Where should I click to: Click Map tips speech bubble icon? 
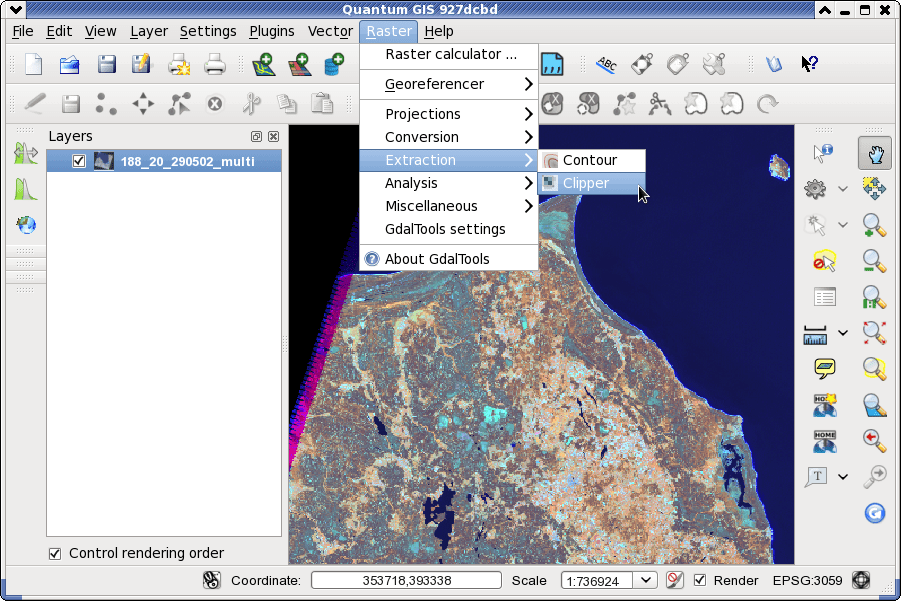tap(825, 368)
